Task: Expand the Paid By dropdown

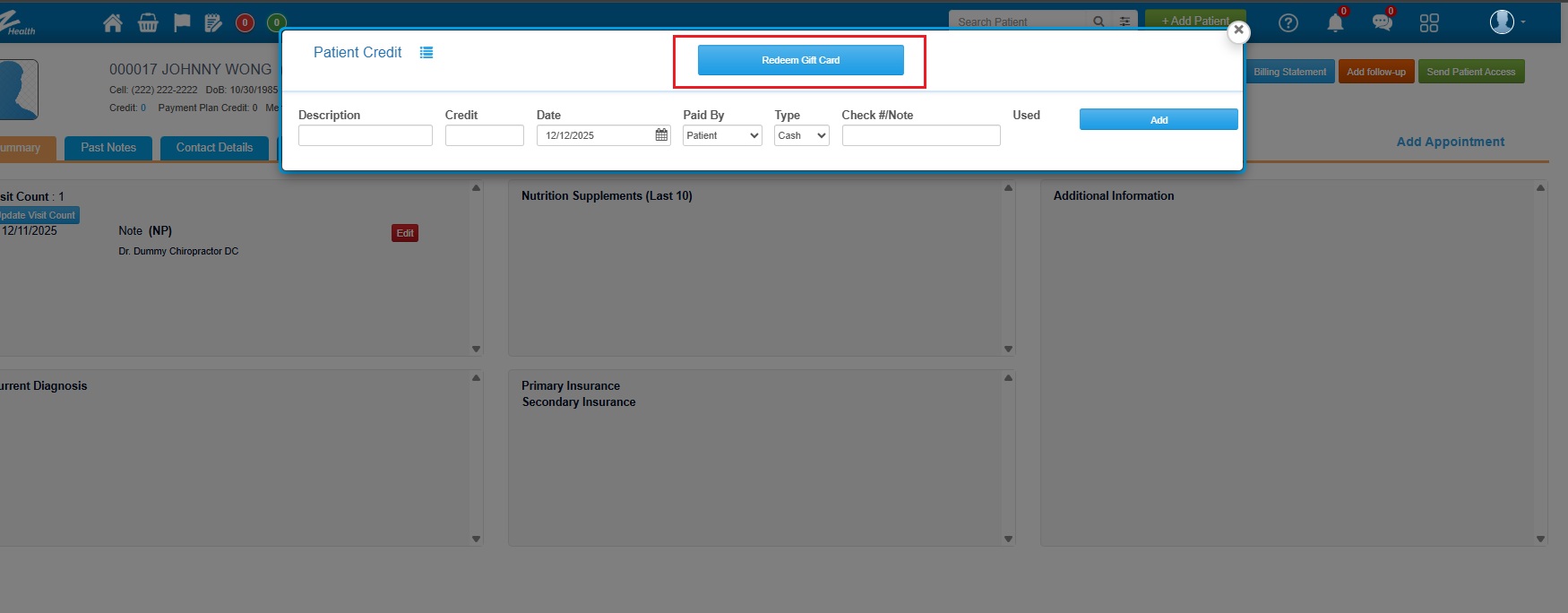Action: (722, 135)
